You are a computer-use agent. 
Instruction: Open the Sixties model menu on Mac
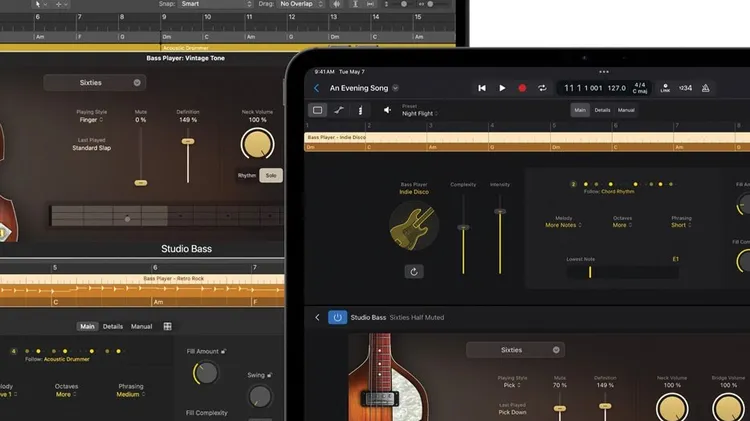(94, 83)
